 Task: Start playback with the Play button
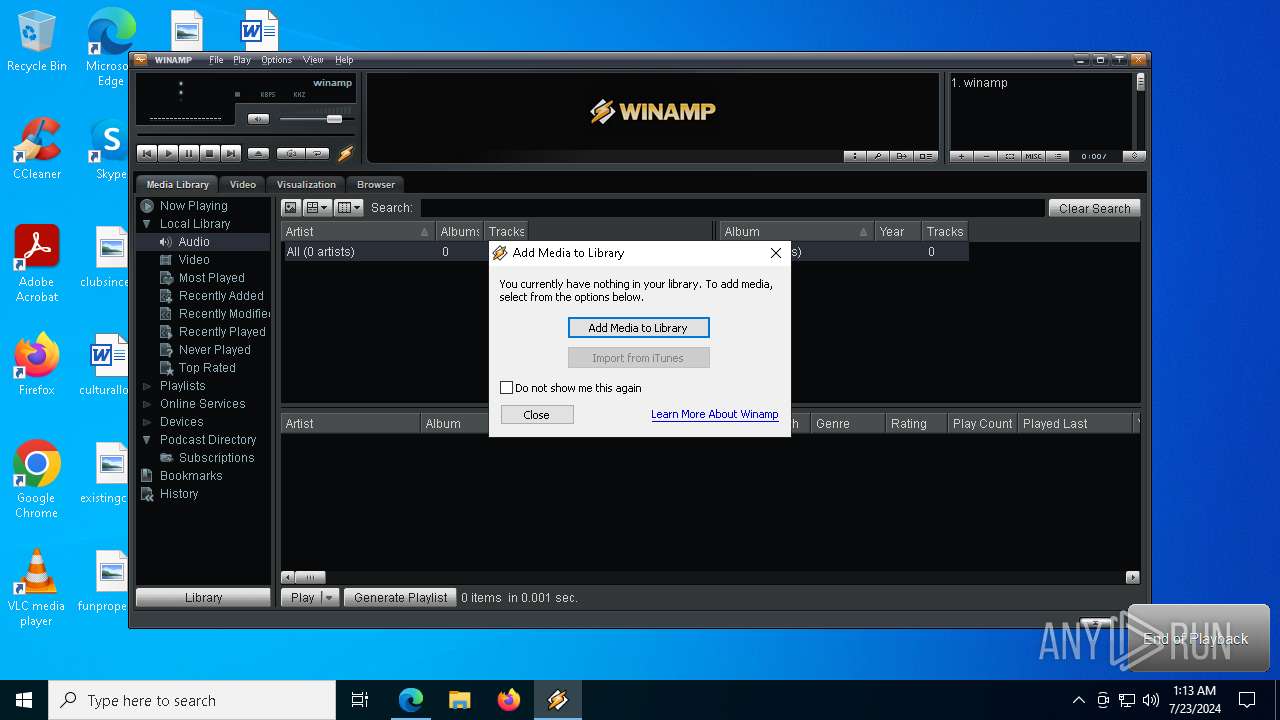[x=168, y=154]
